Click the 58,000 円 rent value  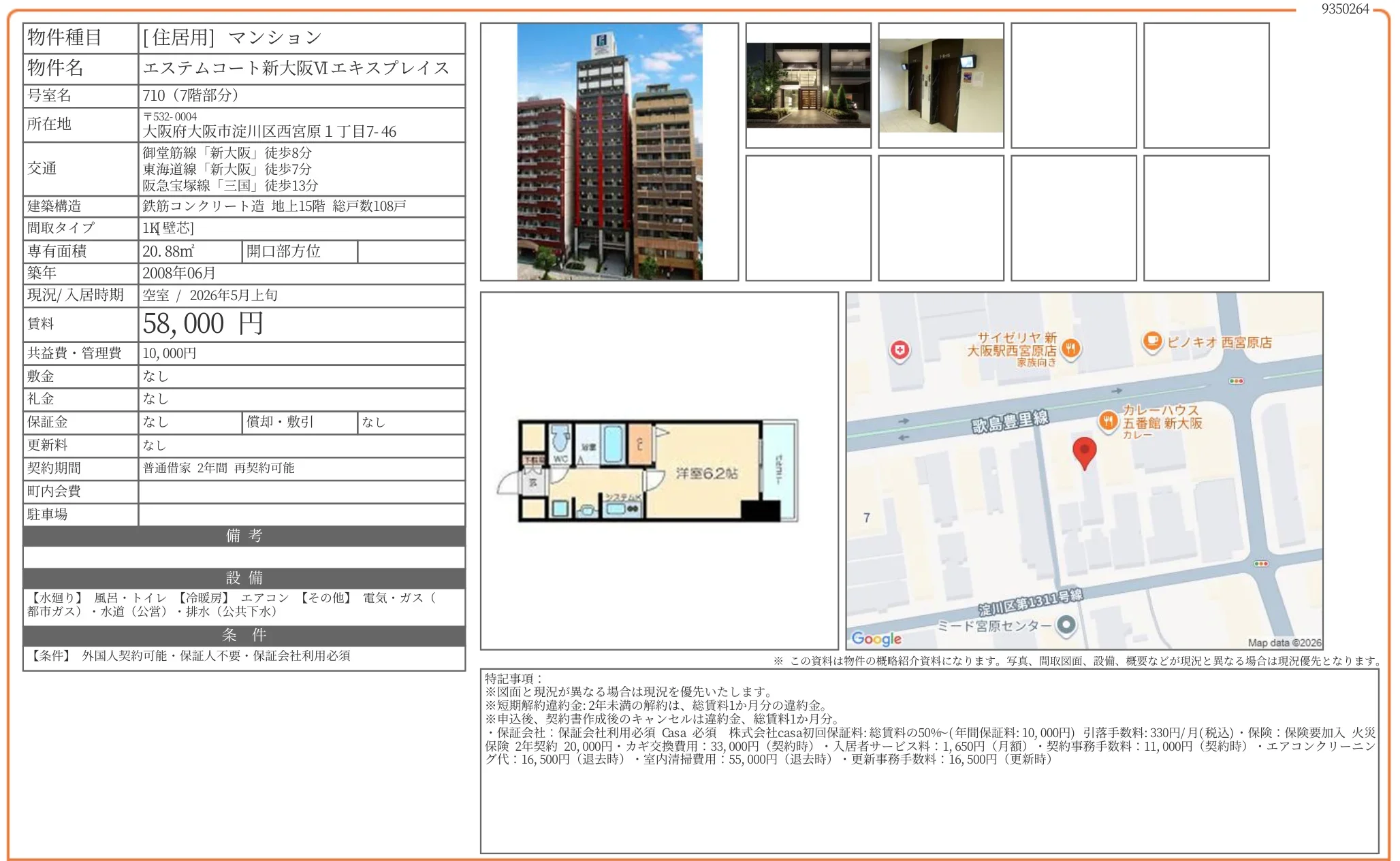[203, 324]
